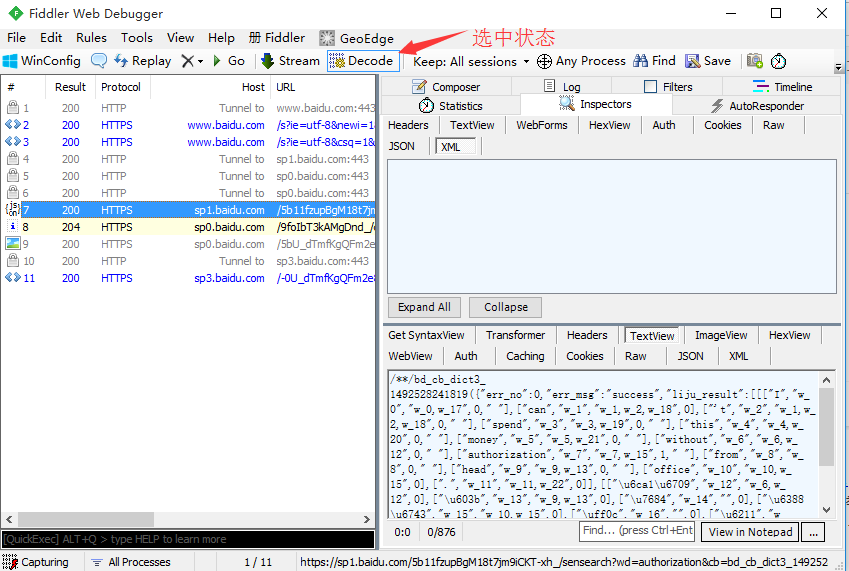Click the Collapse button
The height and width of the screenshot is (571, 849).
(x=506, y=307)
